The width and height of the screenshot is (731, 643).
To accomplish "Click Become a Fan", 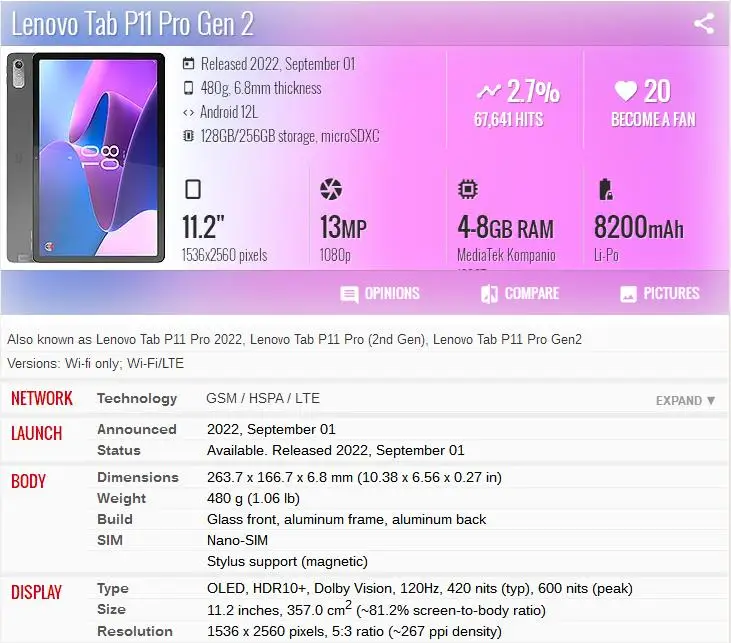I will pos(653,120).
